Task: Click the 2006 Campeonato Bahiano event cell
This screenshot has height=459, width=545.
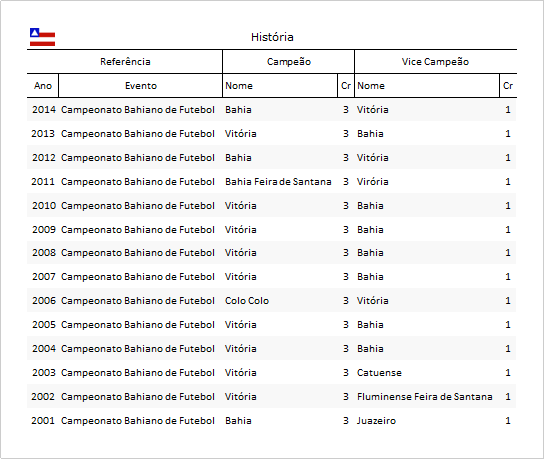Action: [138, 301]
